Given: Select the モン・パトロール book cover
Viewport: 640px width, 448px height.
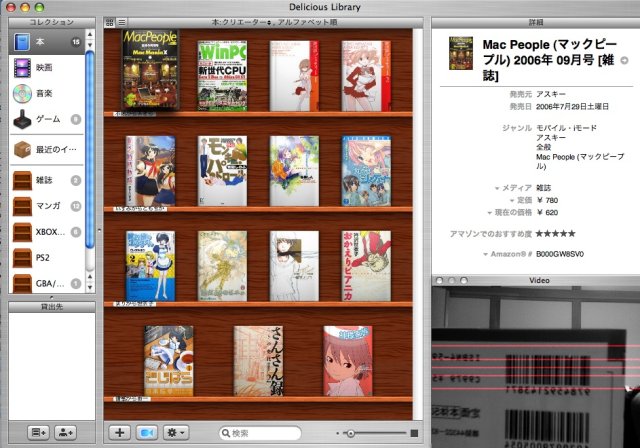Looking at the screenshot, I should click(x=222, y=171).
